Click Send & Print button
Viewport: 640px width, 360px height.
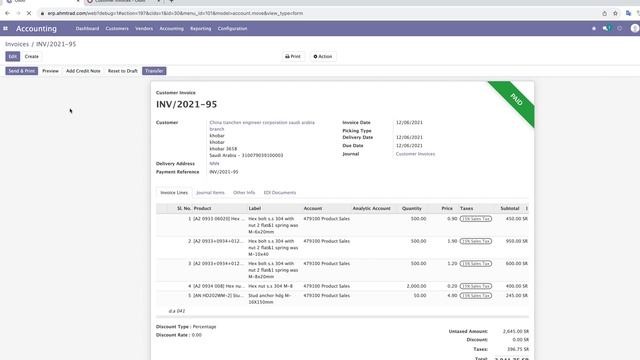click(x=22, y=71)
